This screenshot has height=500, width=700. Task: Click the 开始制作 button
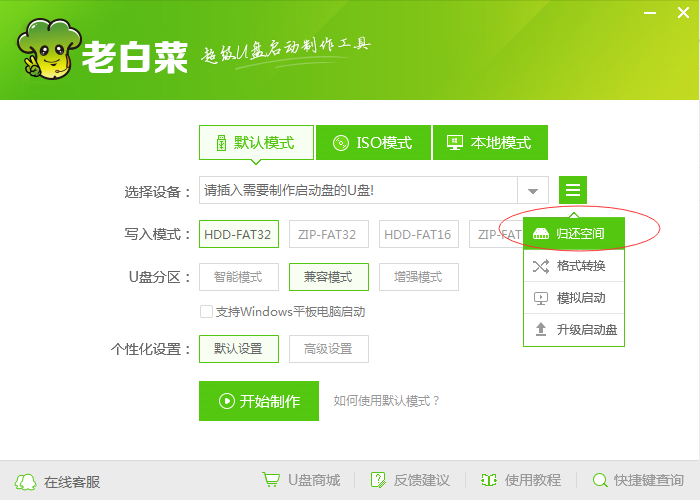pyautogui.click(x=259, y=401)
